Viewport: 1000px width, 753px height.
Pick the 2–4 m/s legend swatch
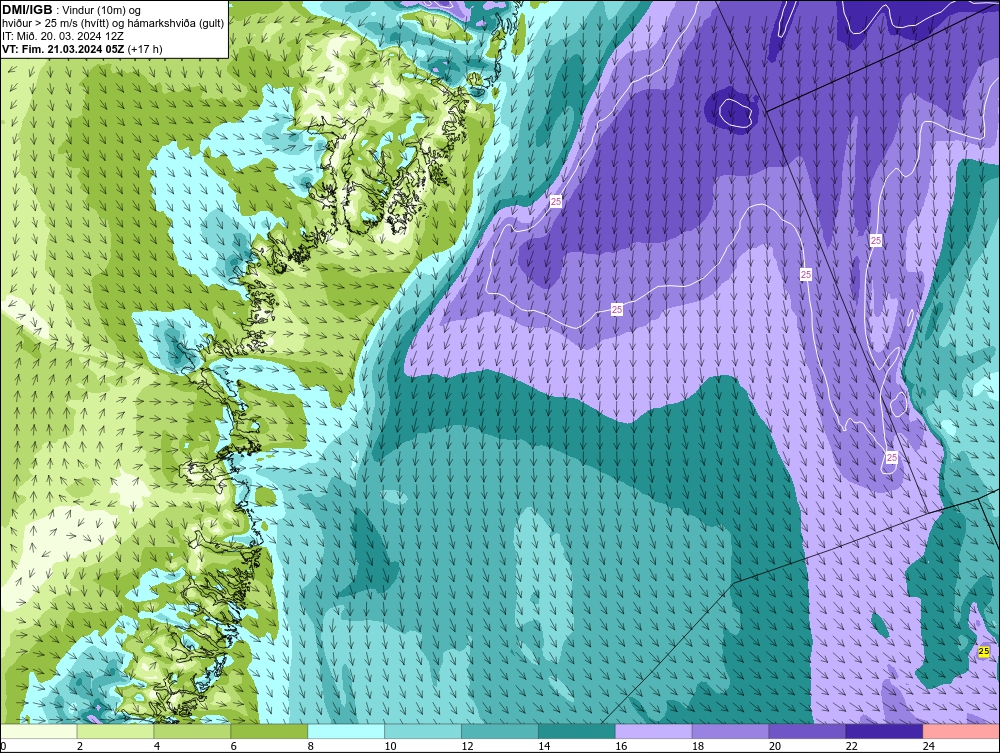coord(115,731)
